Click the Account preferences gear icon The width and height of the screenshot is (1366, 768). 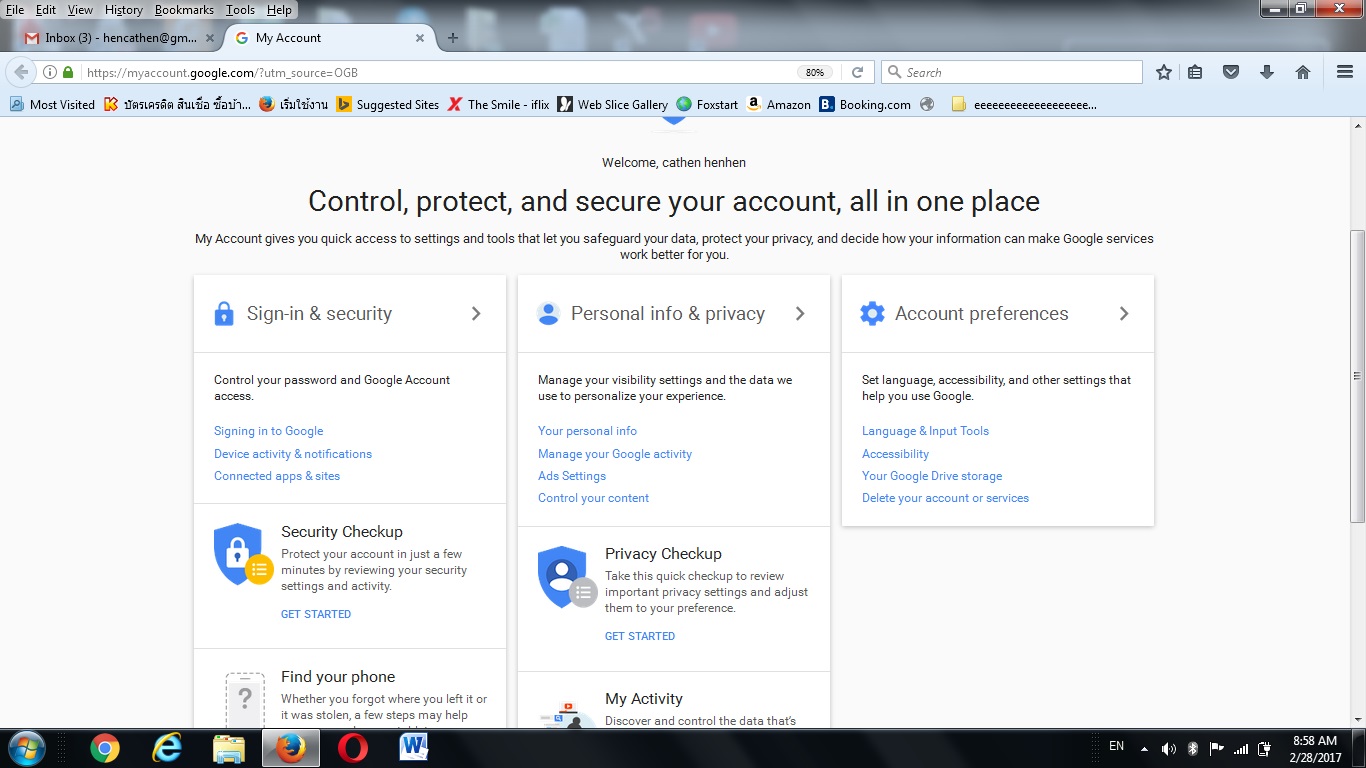pyautogui.click(x=872, y=314)
